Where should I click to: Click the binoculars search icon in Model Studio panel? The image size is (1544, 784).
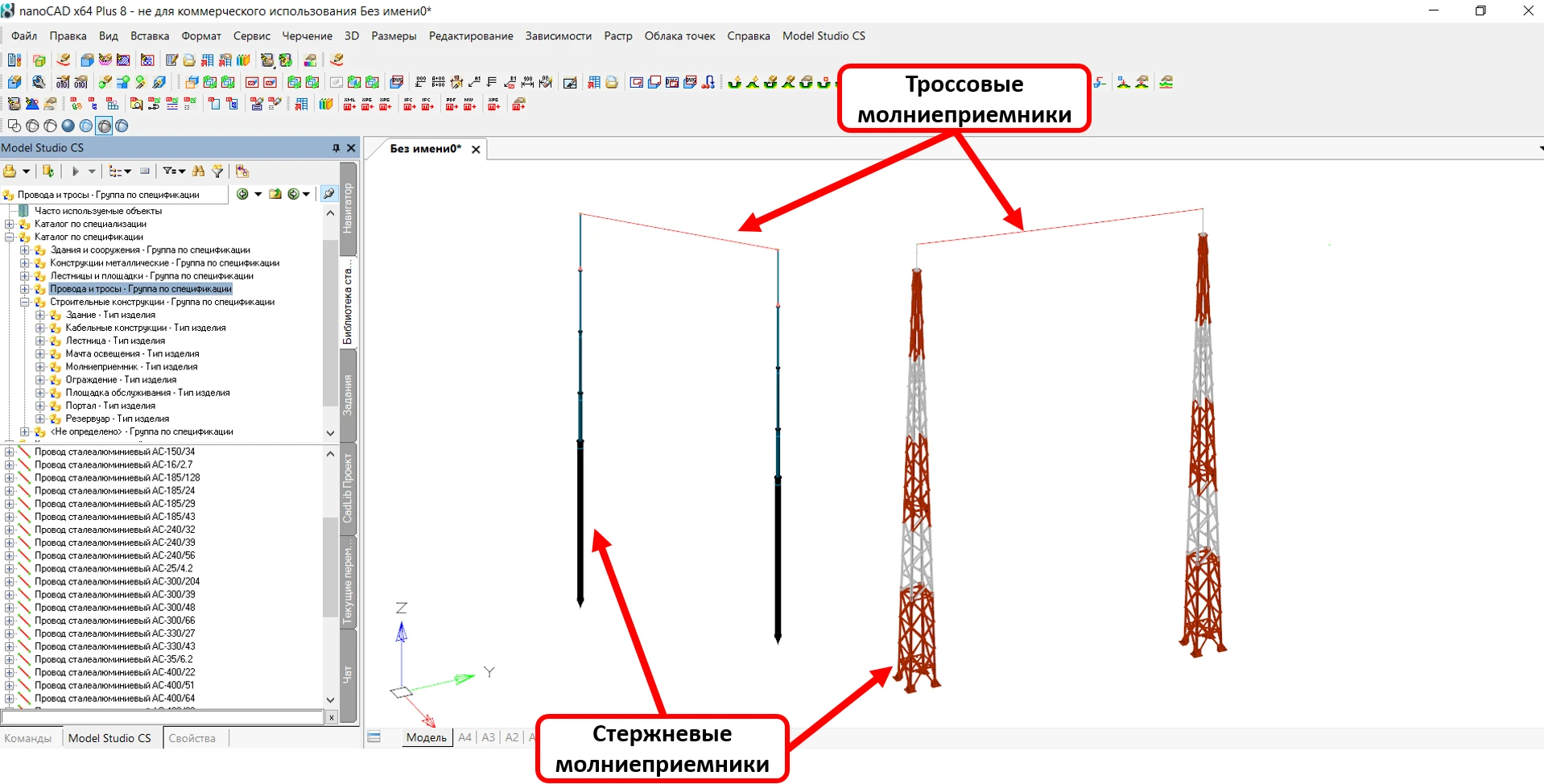(198, 171)
